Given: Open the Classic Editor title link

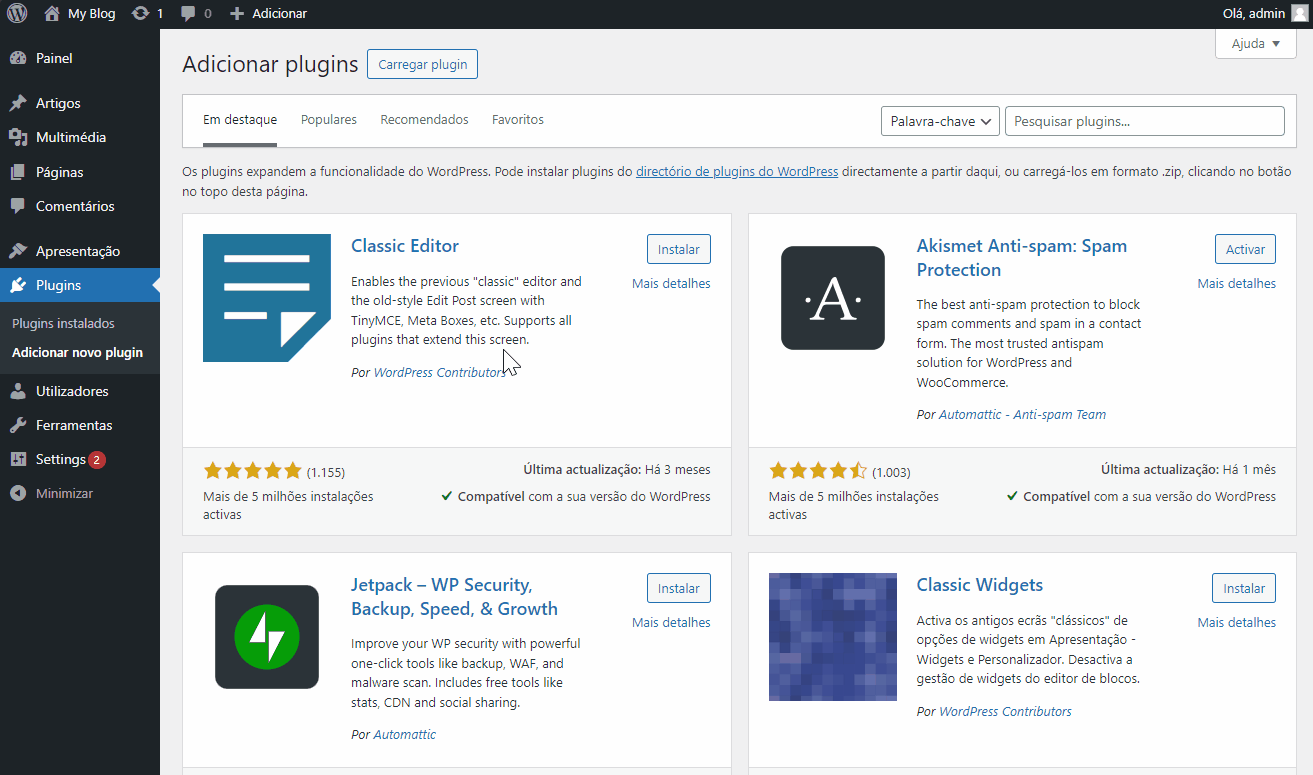Looking at the screenshot, I should (405, 246).
